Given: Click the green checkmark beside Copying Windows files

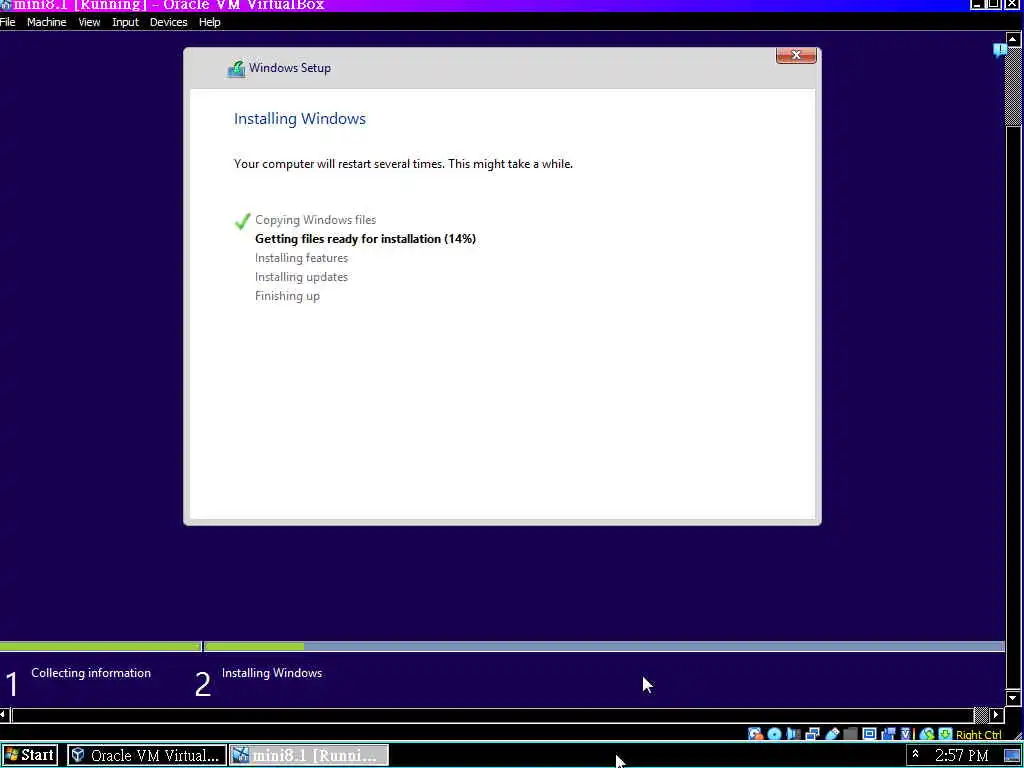Looking at the screenshot, I should (242, 221).
